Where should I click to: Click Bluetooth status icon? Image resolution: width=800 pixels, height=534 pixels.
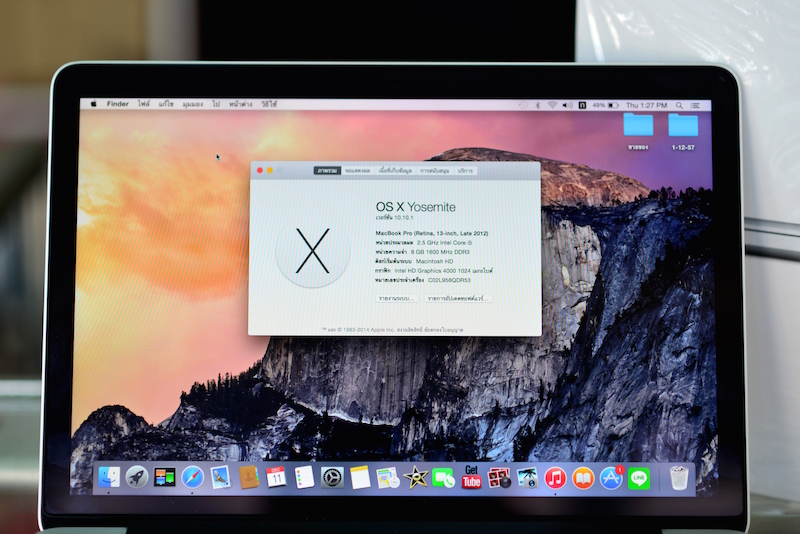(537, 105)
